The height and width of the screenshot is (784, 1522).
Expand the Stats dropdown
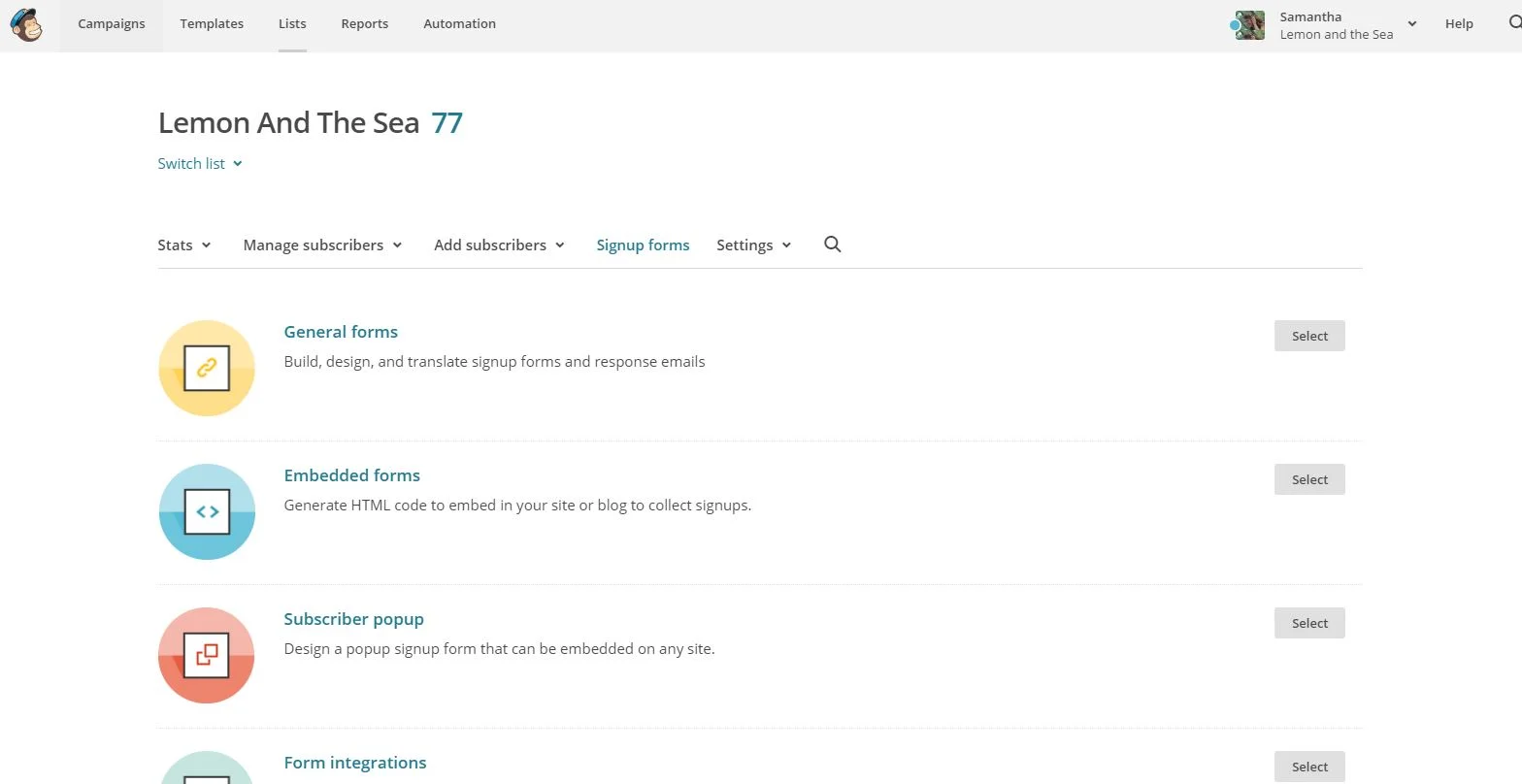[184, 245]
